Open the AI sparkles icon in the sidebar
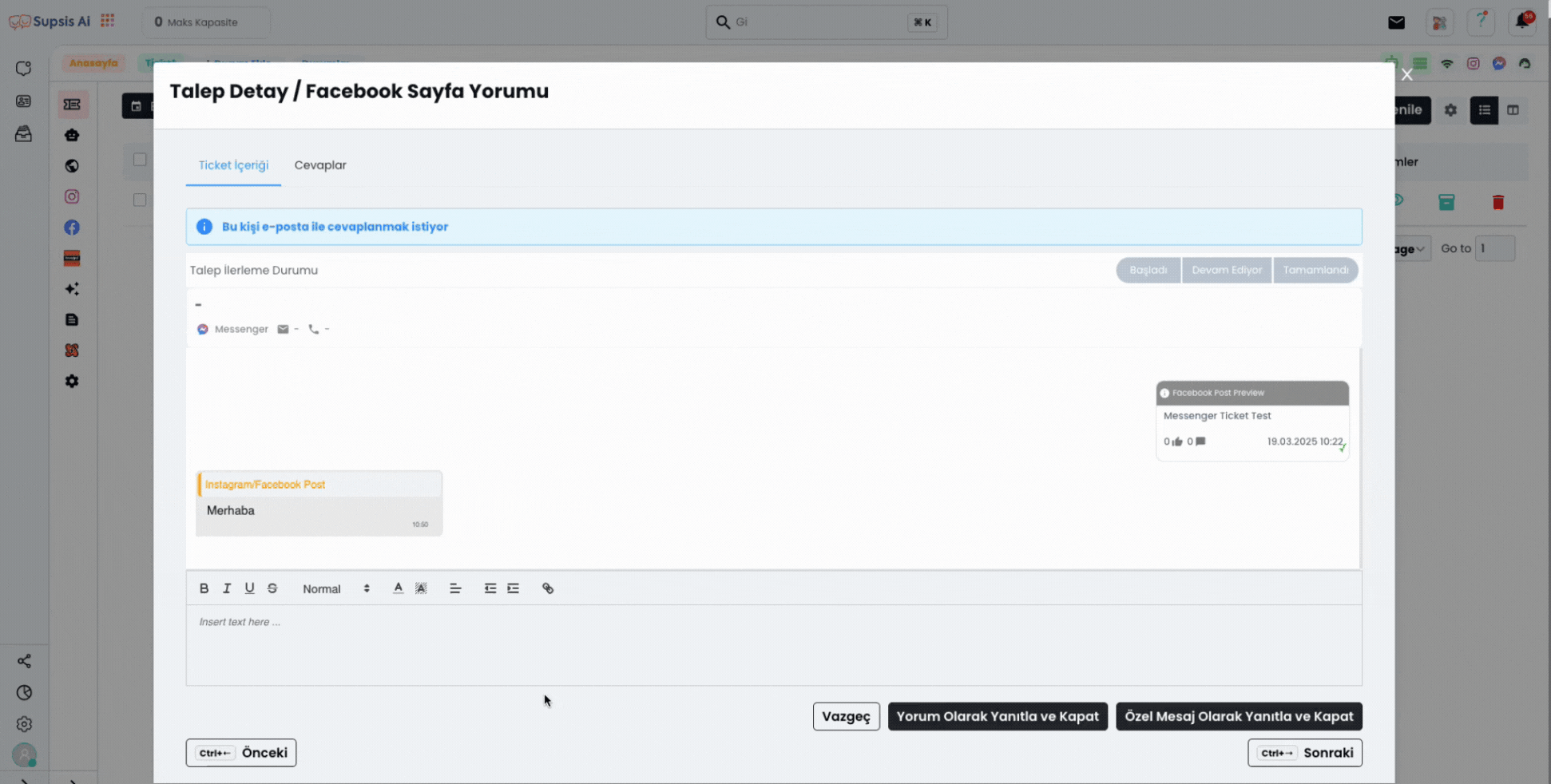1551x784 pixels. point(72,289)
